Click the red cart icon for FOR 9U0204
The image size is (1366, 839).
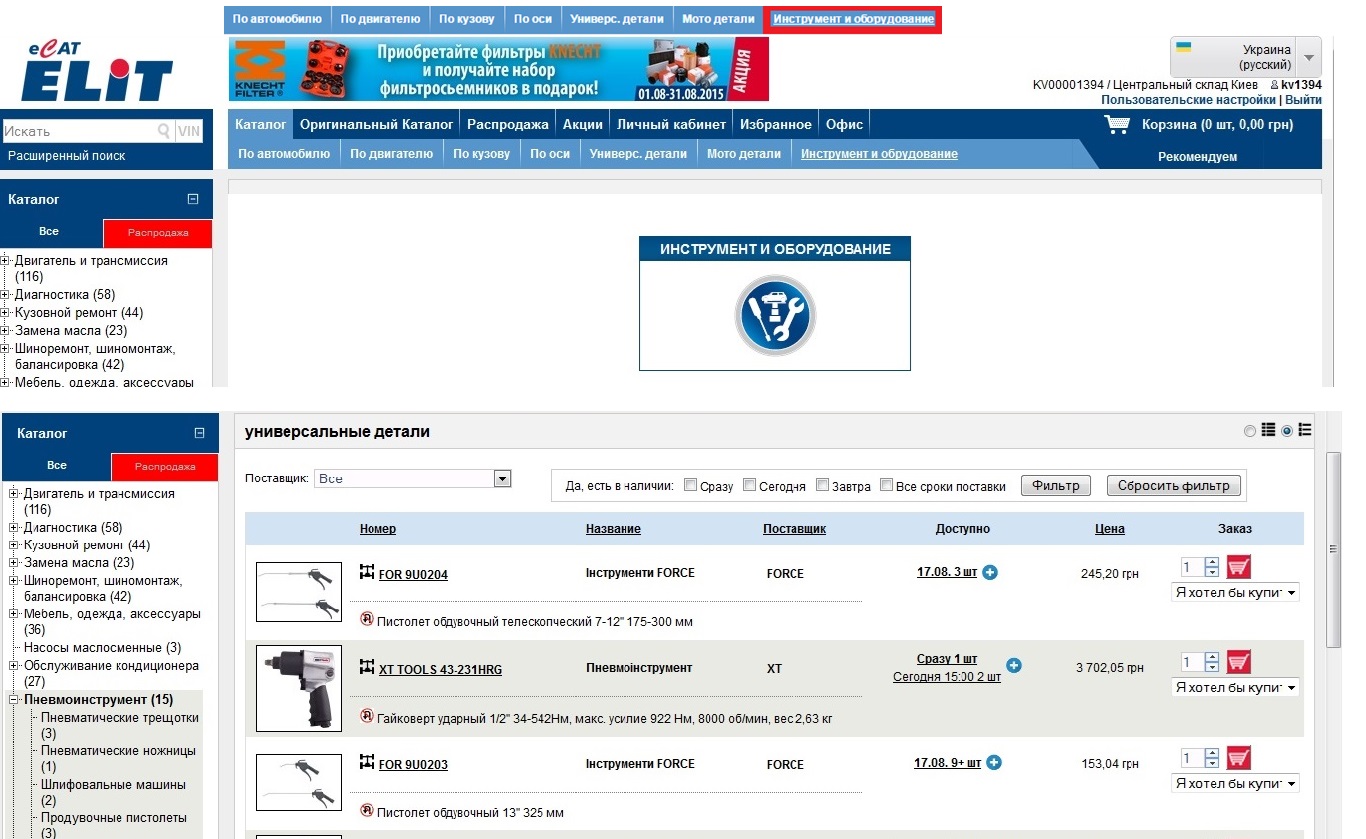coord(1238,567)
